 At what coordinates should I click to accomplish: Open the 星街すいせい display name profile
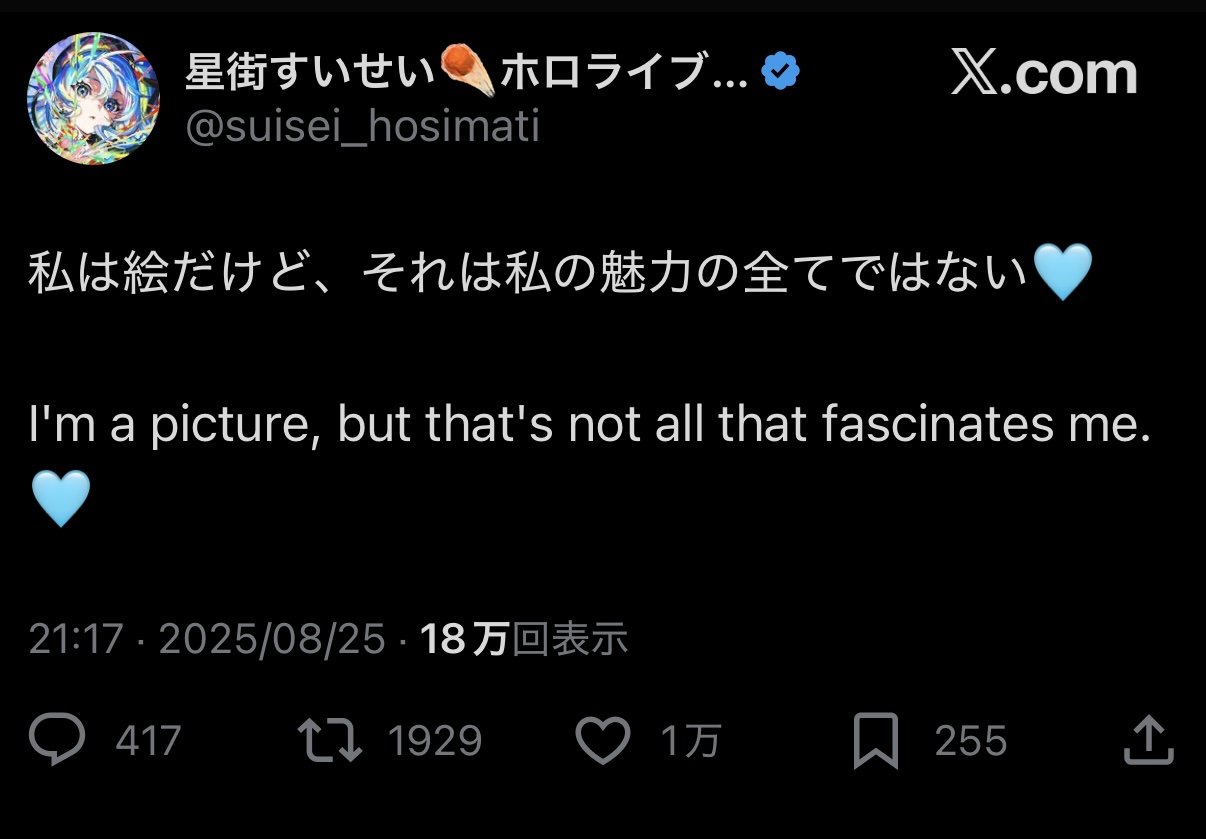(x=312, y=71)
